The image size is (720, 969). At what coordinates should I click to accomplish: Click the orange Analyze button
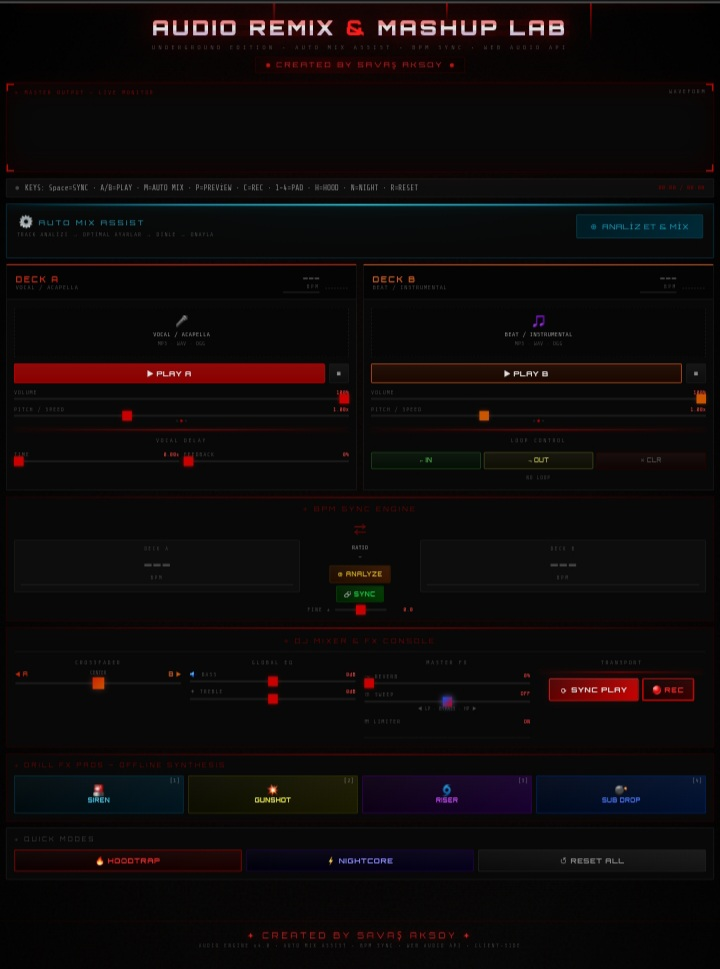pos(360,574)
